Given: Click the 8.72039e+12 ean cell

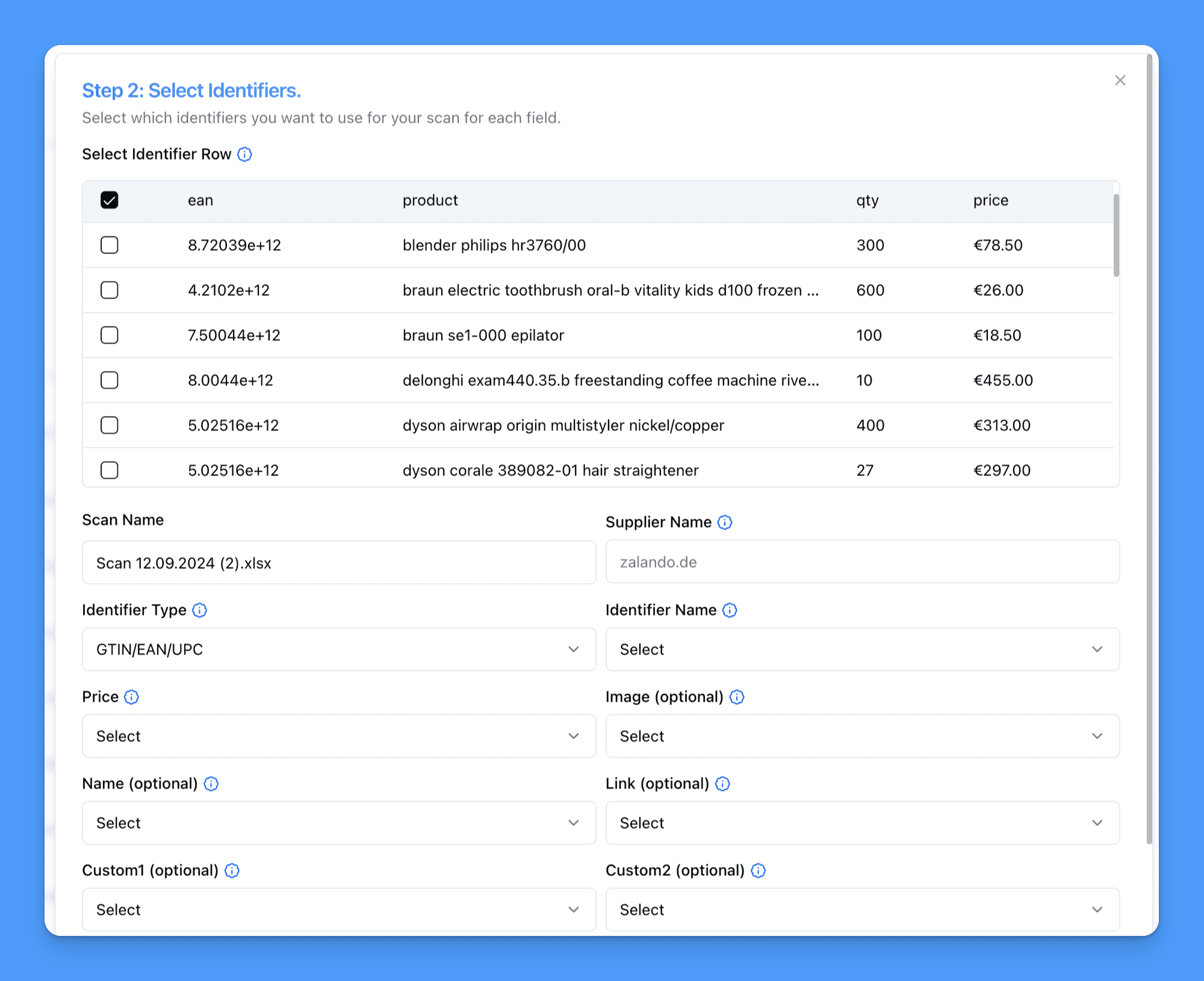Looking at the screenshot, I should tap(234, 246).
